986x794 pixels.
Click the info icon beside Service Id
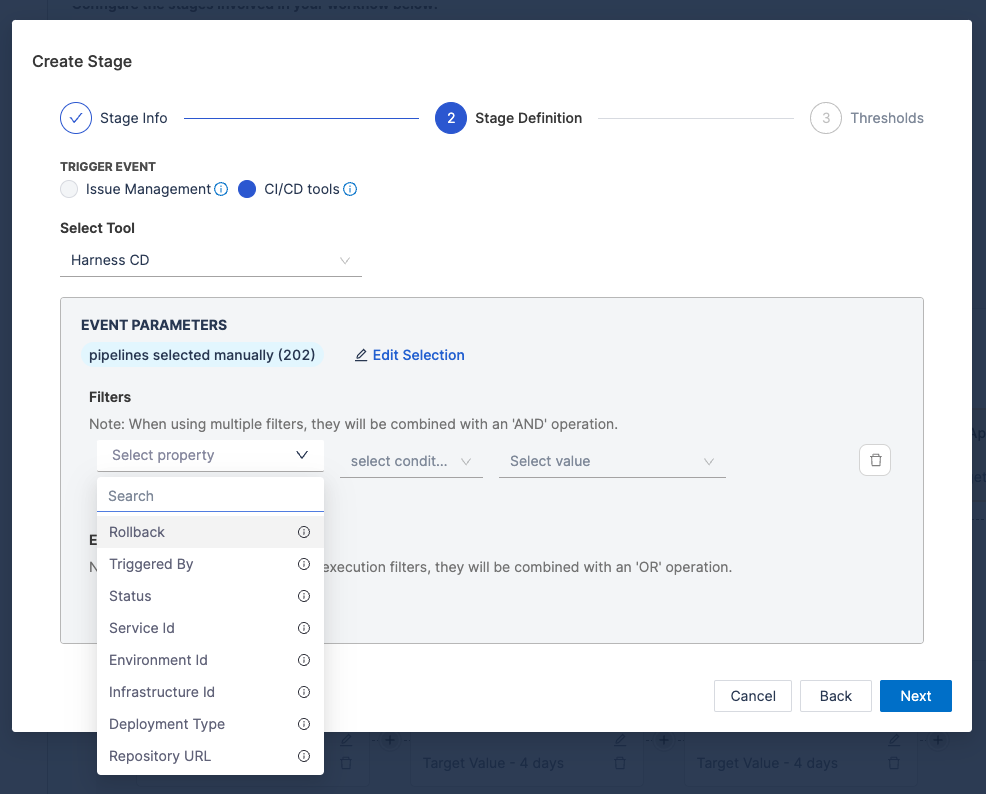pyautogui.click(x=304, y=628)
